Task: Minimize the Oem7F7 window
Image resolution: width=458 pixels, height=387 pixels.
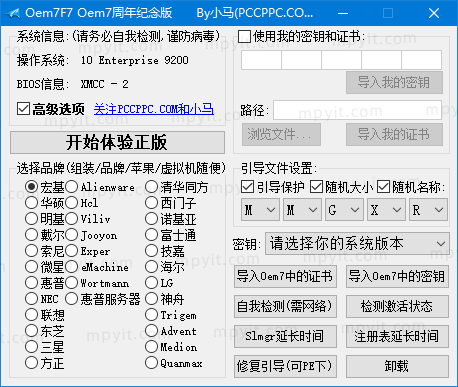Action: pos(343,13)
